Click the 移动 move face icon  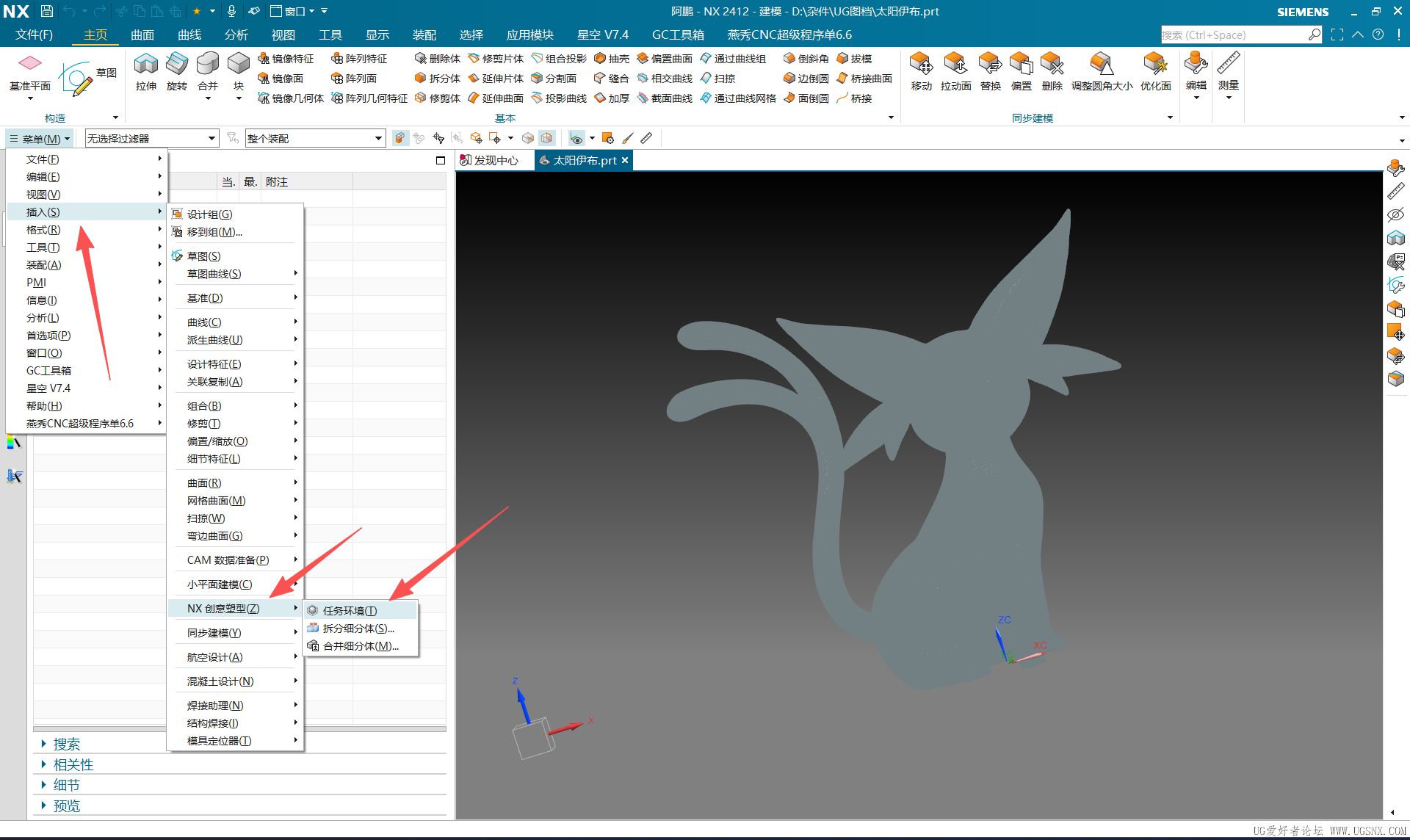(x=921, y=65)
